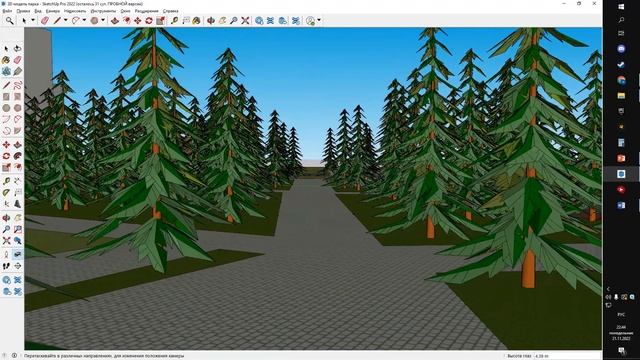Screen dimensions: 640x360
Task: Pick the Paint Bucket in top toolbar
Action: pos(197,20)
